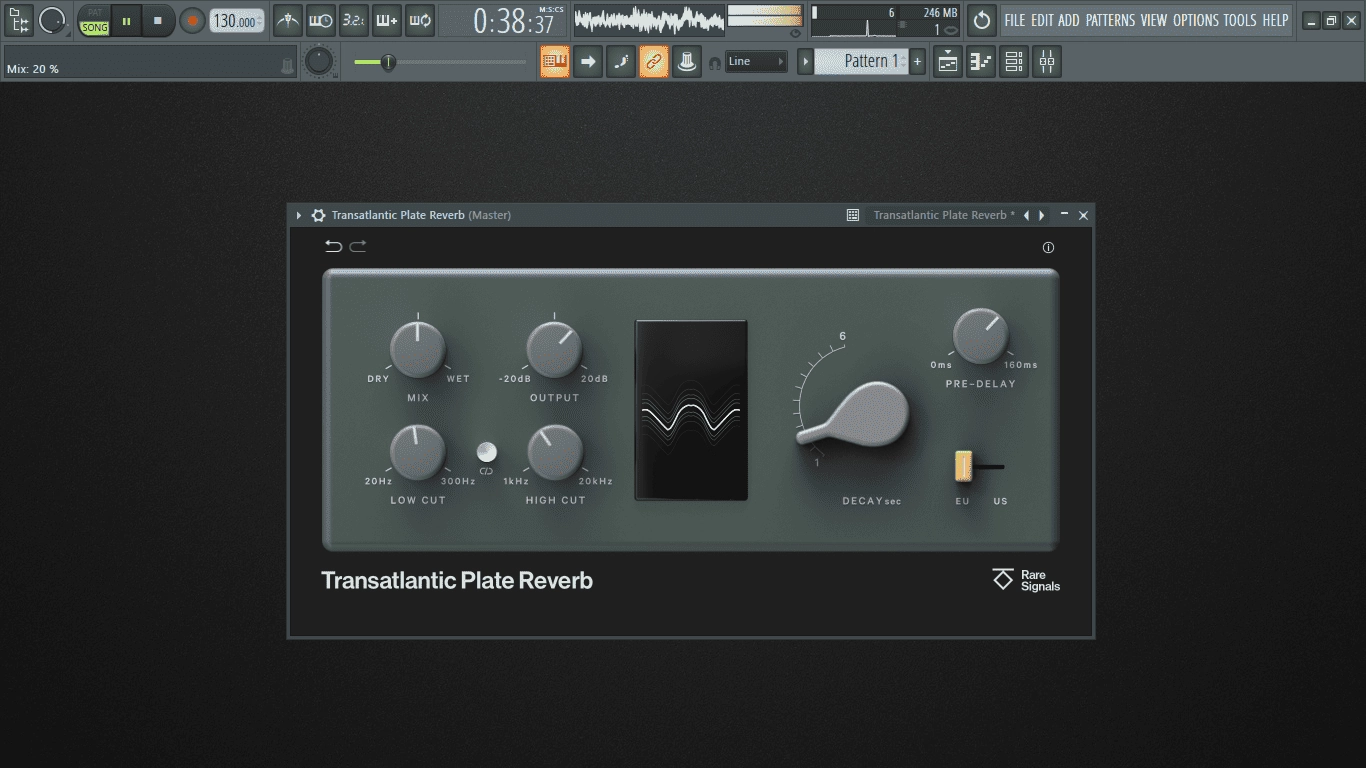The image size is (1366, 768).
Task: Click the LOW CUT knob
Action: [418, 452]
